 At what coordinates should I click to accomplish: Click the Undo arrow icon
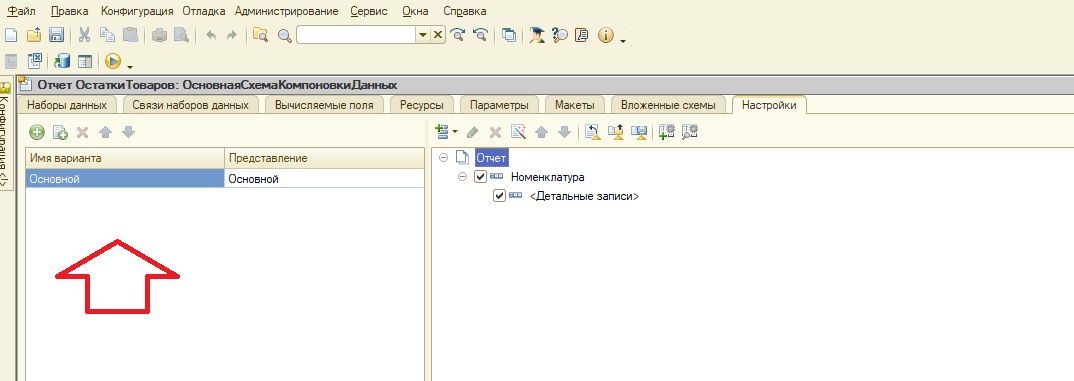click(x=211, y=36)
